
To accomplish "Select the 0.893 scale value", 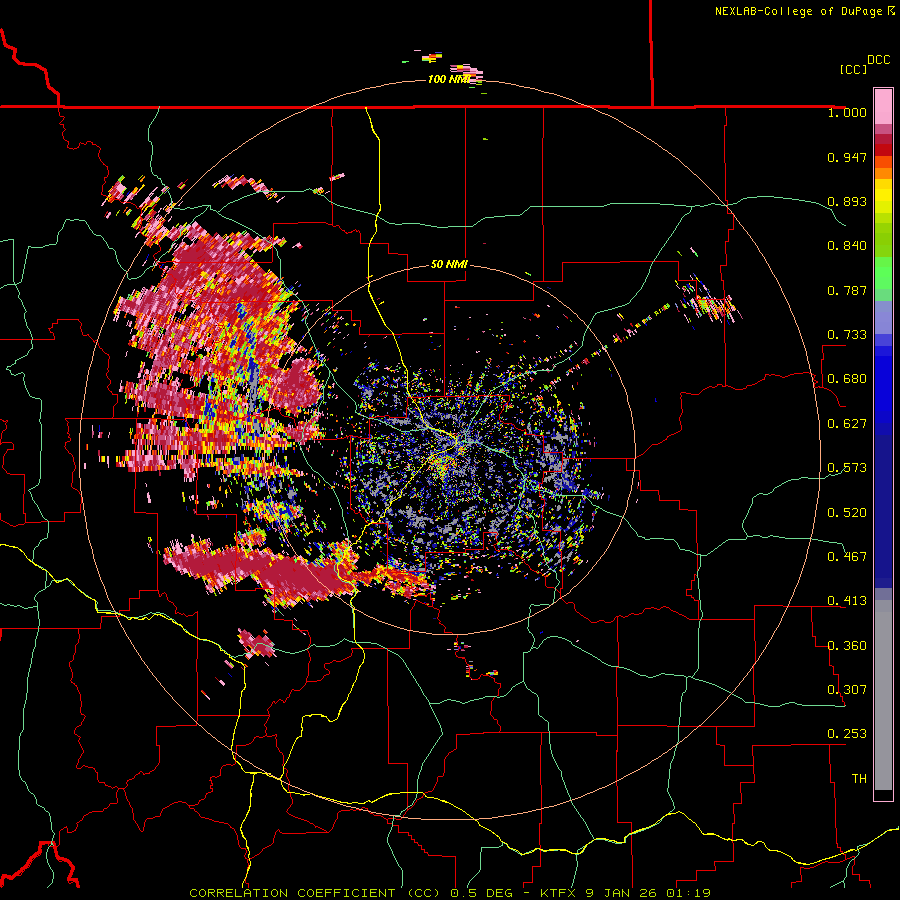I will coord(847,201).
